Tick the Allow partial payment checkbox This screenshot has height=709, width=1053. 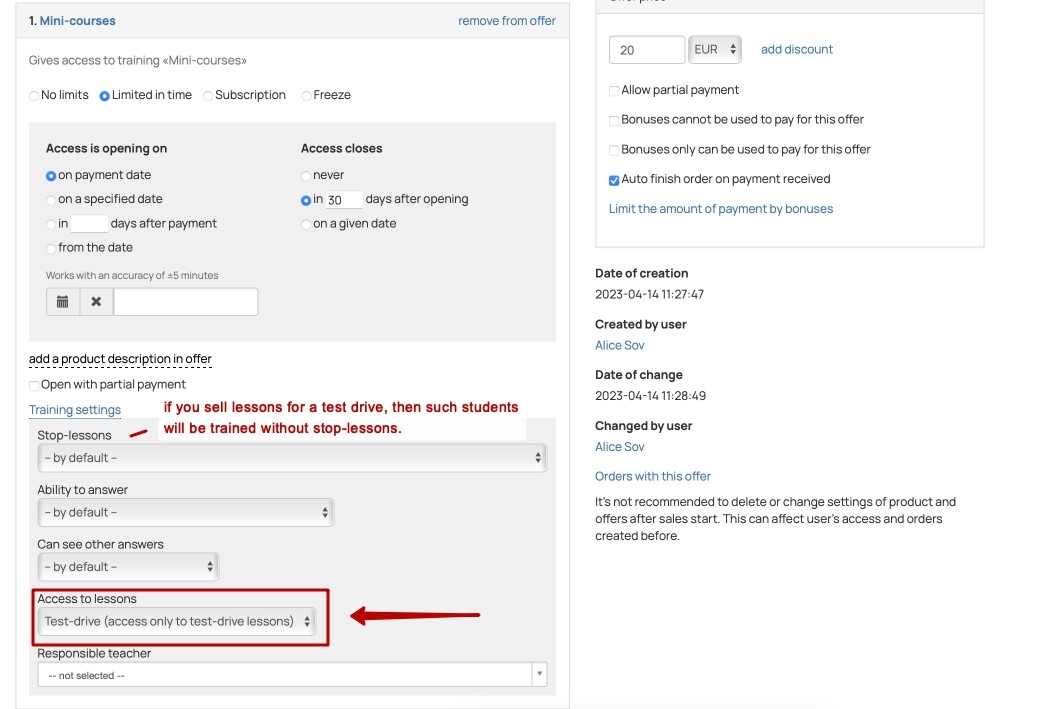coord(614,91)
